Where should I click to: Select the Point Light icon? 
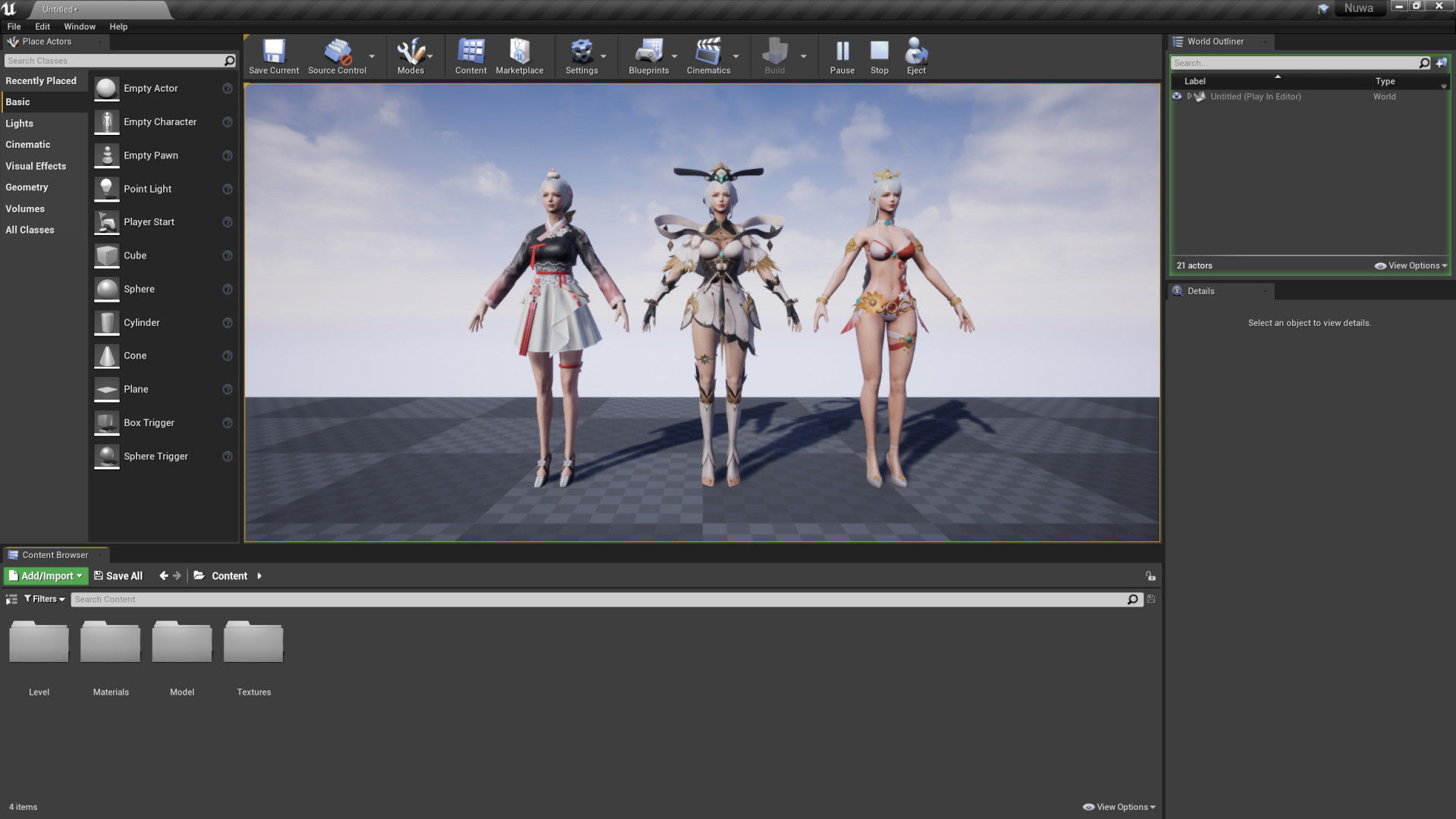click(107, 189)
